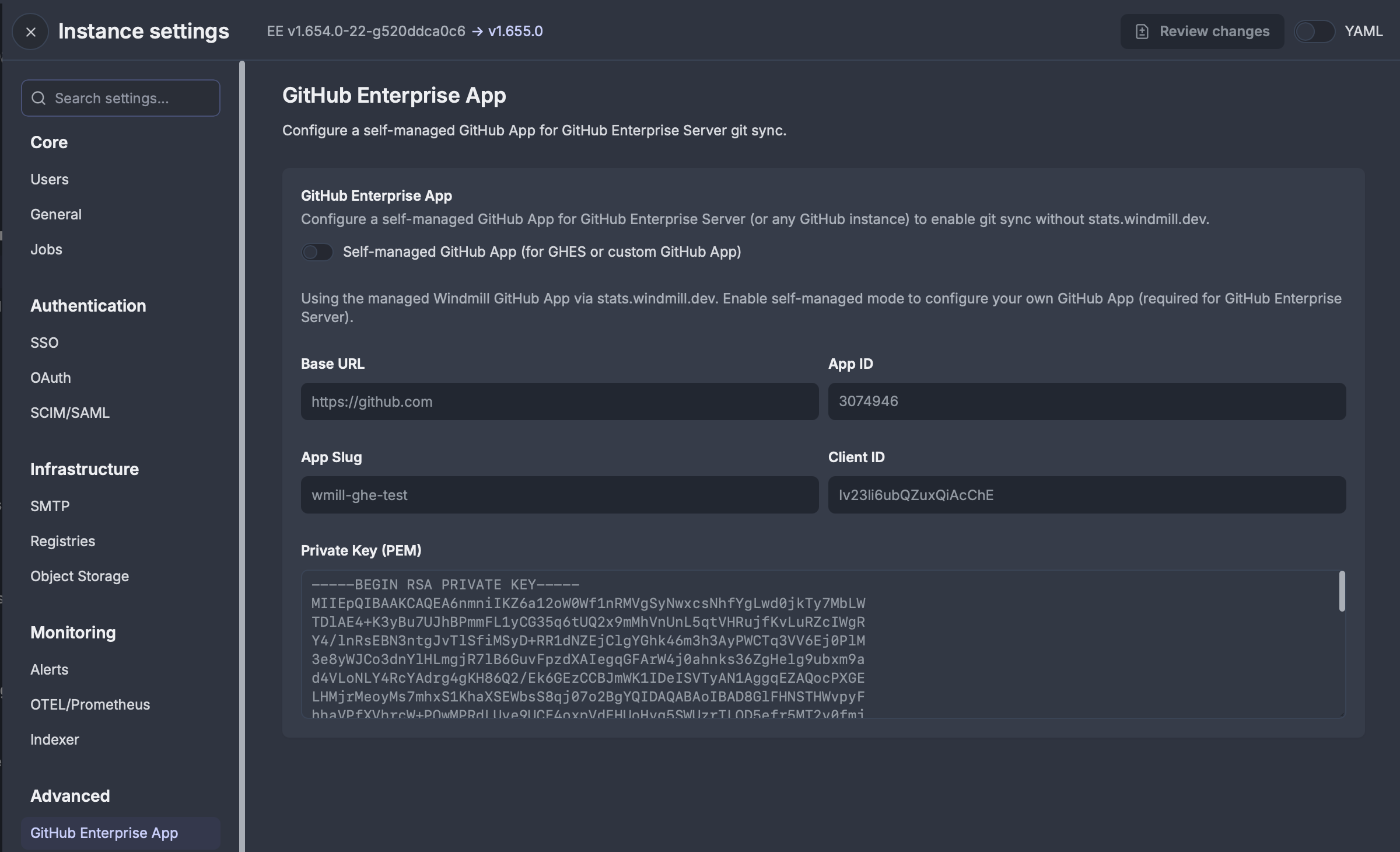
Task: Toggle the YAML view switch
Action: (x=1314, y=32)
